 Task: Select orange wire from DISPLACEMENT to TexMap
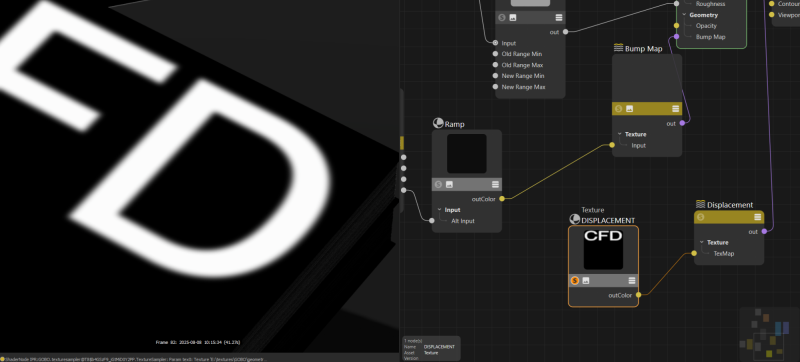(666, 274)
